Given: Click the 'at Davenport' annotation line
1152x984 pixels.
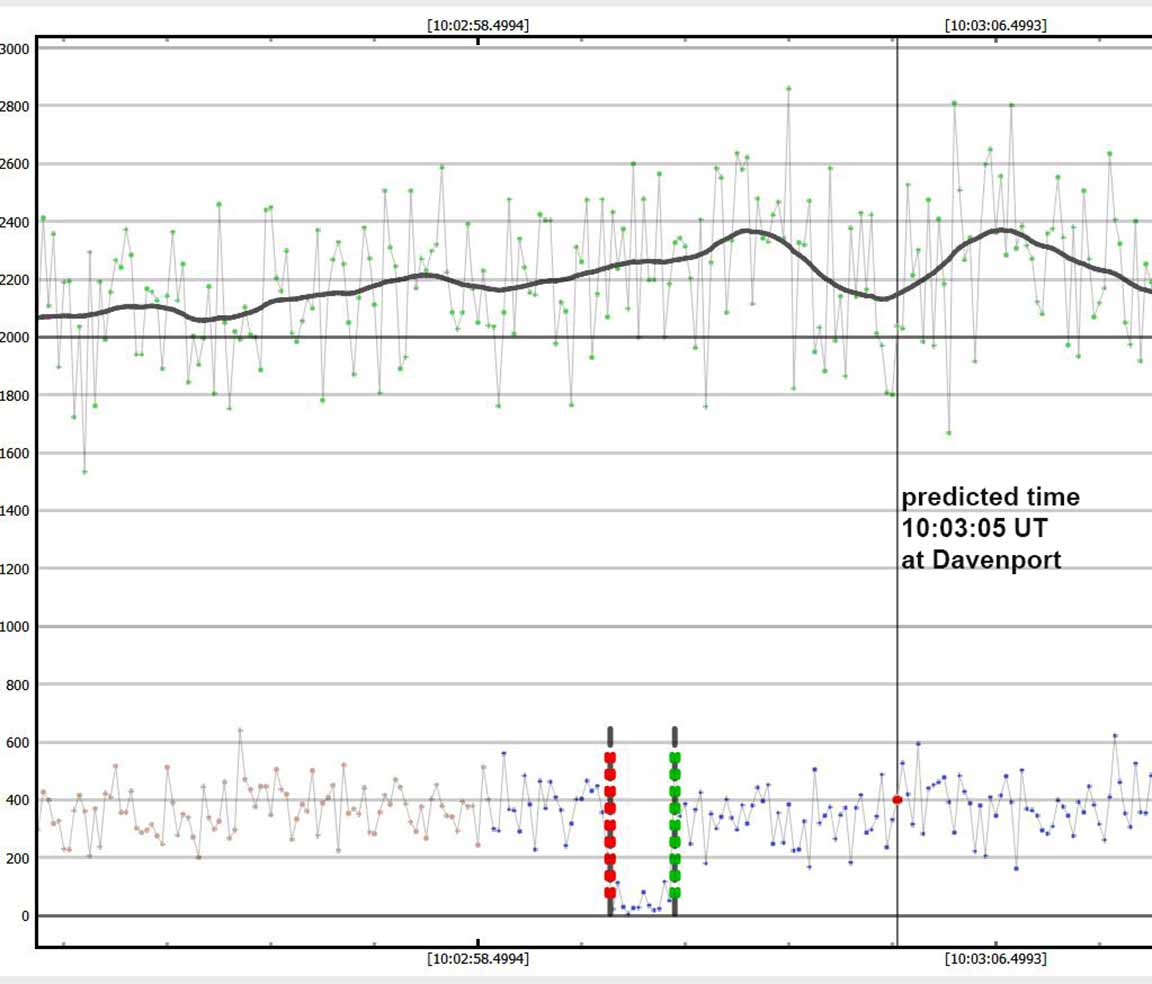Looking at the screenshot, I should click(x=981, y=560).
